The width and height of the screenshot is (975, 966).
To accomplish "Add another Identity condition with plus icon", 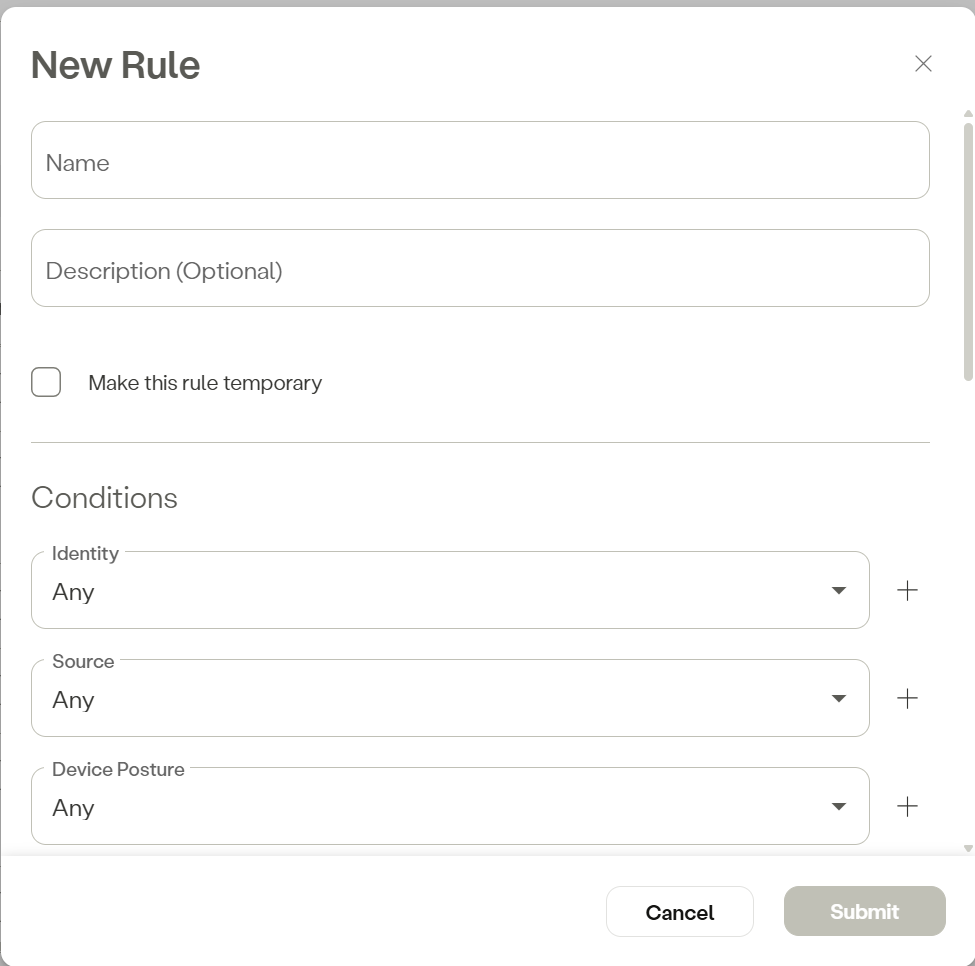I will pos(907,591).
